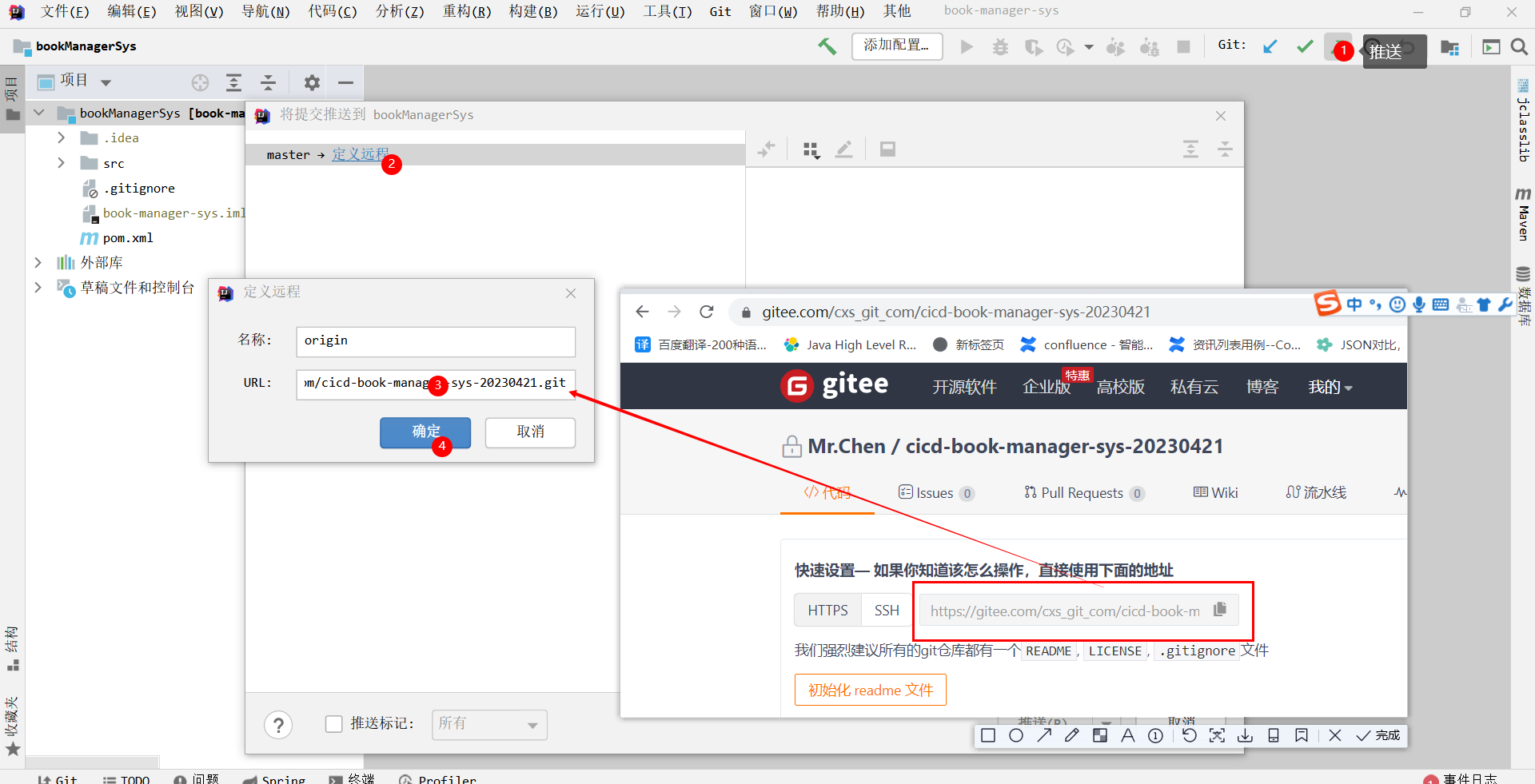Click the Git commit checkmark icon
The width and height of the screenshot is (1535, 784).
1305,46
